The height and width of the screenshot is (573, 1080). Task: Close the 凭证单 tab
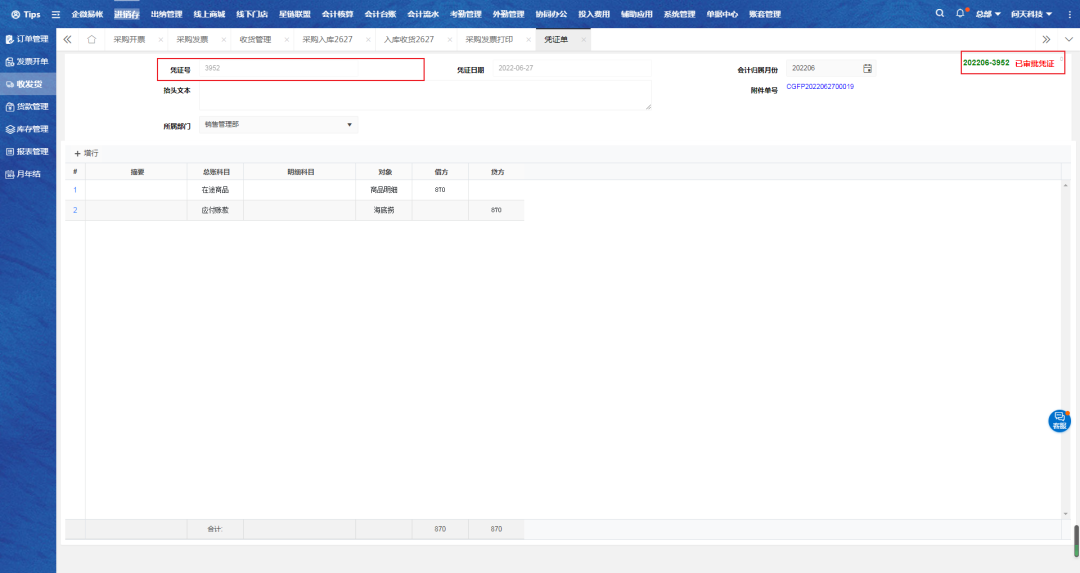(584, 39)
